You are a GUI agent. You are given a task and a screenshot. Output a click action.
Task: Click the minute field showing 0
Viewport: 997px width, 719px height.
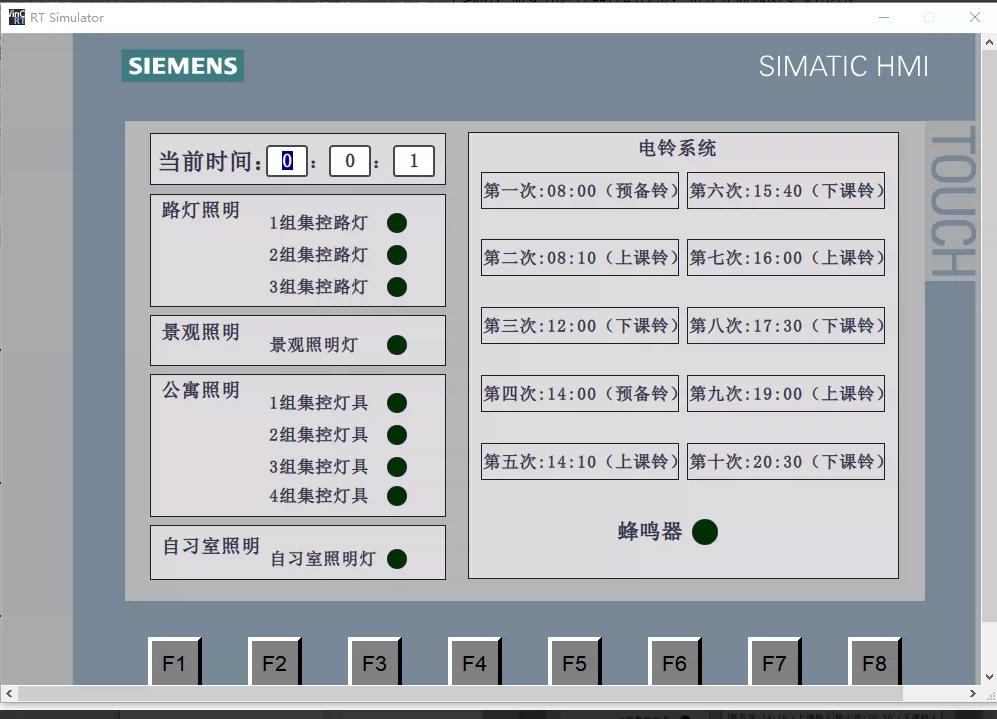[350, 161]
